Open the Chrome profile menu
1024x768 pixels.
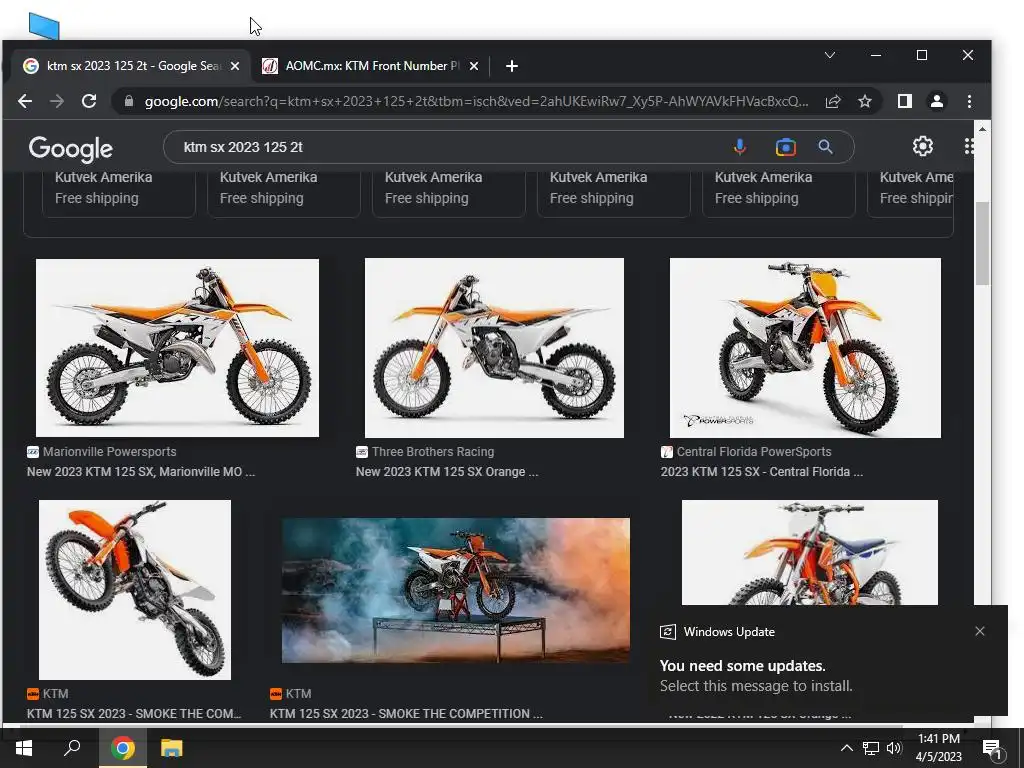(x=936, y=101)
